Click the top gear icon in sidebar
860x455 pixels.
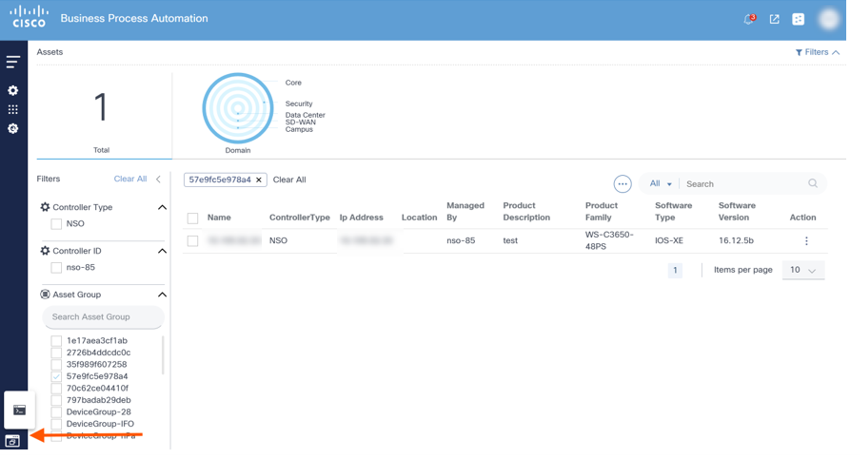click(x=13, y=90)
